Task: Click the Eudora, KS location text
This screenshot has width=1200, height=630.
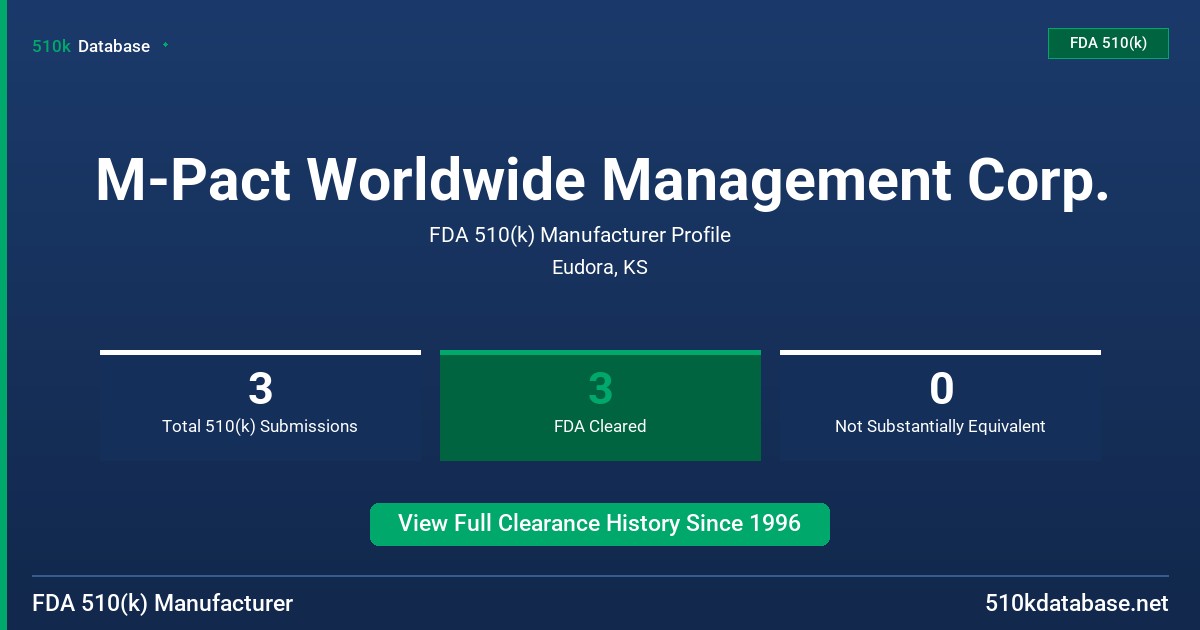Action: 600,268
